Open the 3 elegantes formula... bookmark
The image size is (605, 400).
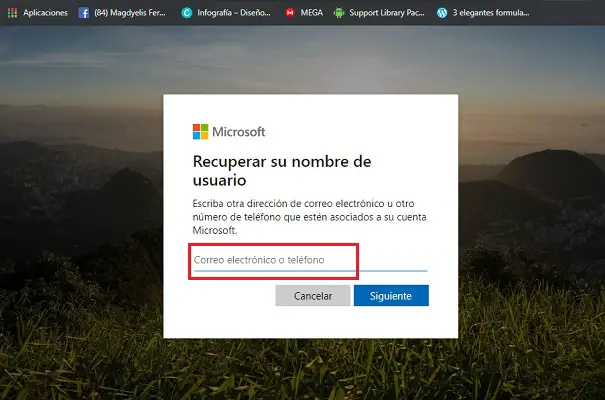[491, 13]
